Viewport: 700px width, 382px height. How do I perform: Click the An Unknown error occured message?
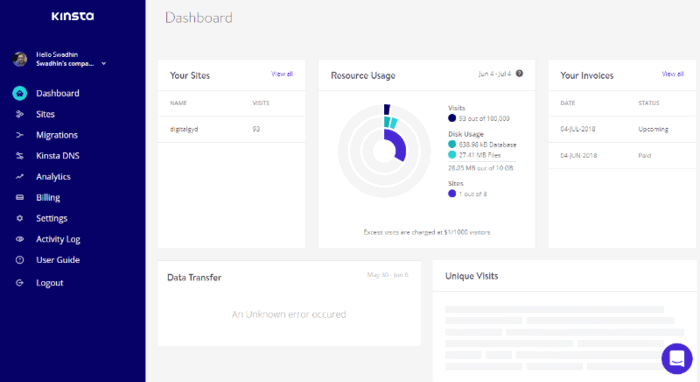[x=289, y=315]
